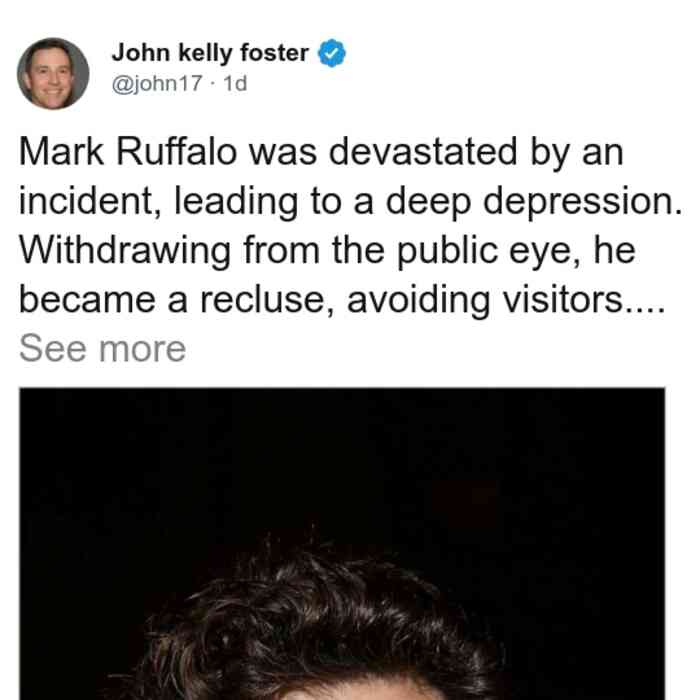Click the word 'Withdrawing' in the post
Screen dimensions: 700x700
point(125,250)
